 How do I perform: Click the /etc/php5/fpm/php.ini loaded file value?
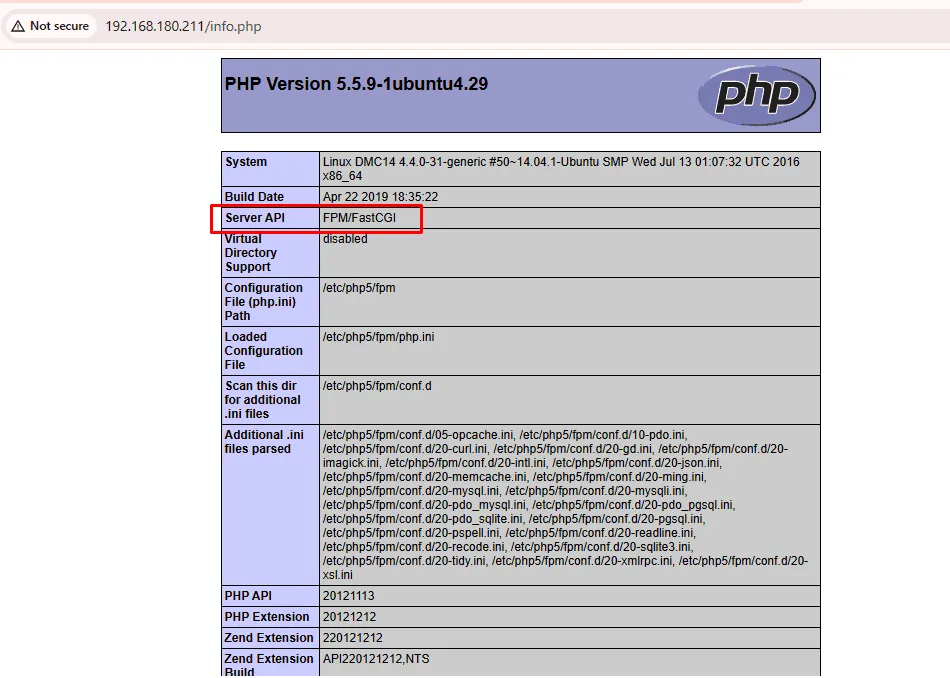[x=378, y=337]
